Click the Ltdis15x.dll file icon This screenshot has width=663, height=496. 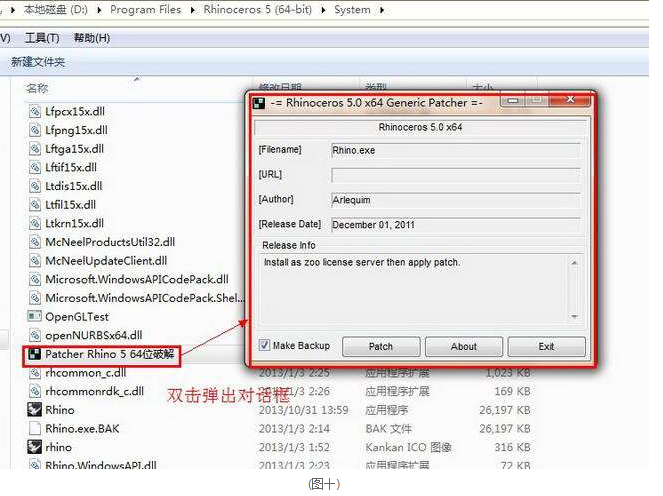35,186
